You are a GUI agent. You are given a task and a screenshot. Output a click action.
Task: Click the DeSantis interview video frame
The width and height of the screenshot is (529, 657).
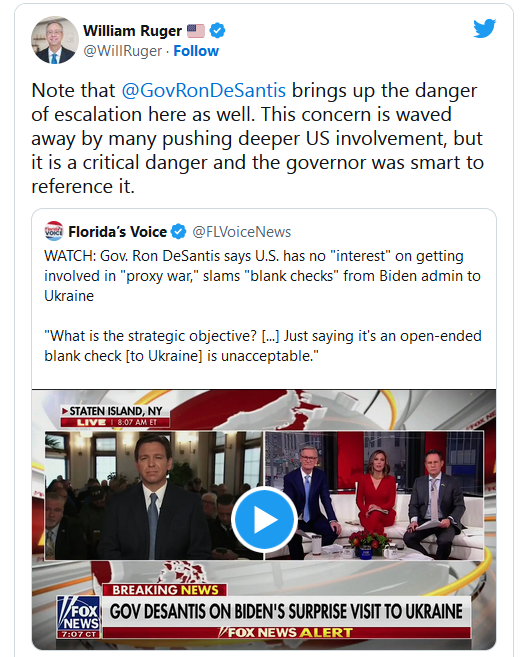click(154, 495)
